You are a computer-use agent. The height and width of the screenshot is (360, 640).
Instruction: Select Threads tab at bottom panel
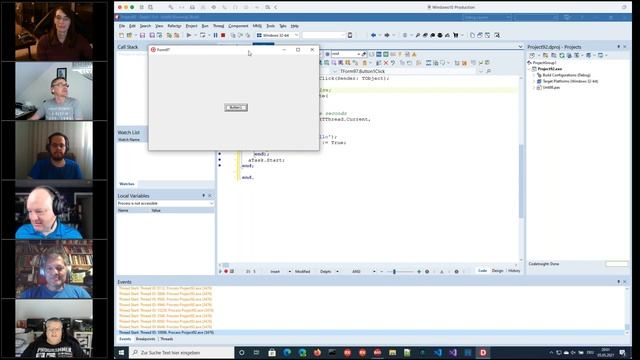167,339
